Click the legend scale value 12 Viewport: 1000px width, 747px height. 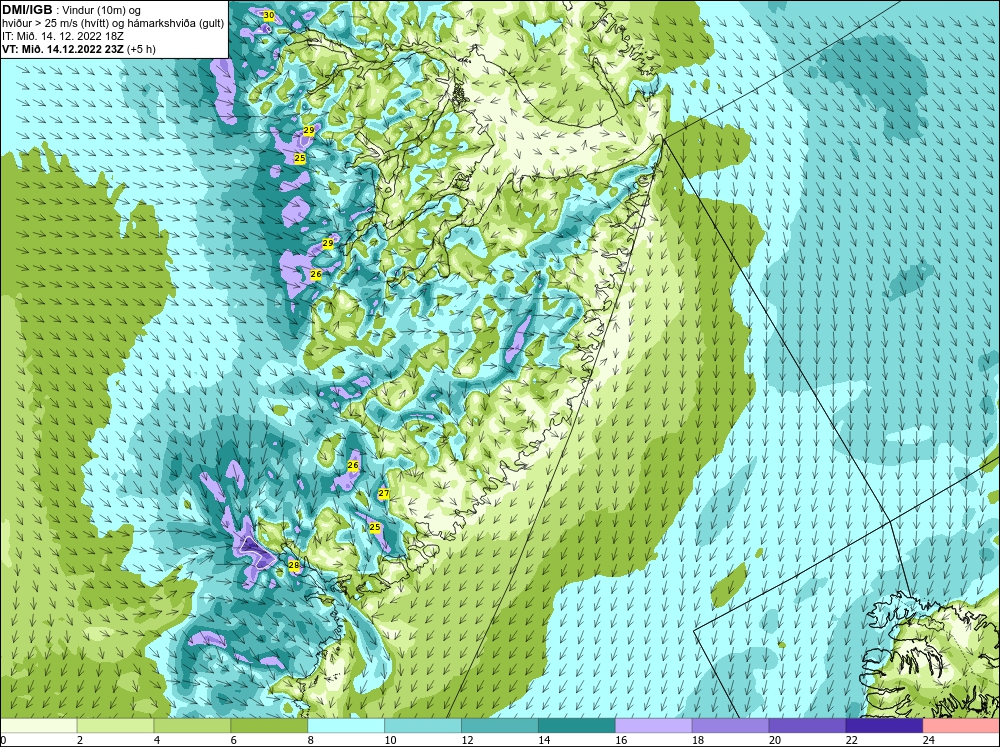(467, 740)
